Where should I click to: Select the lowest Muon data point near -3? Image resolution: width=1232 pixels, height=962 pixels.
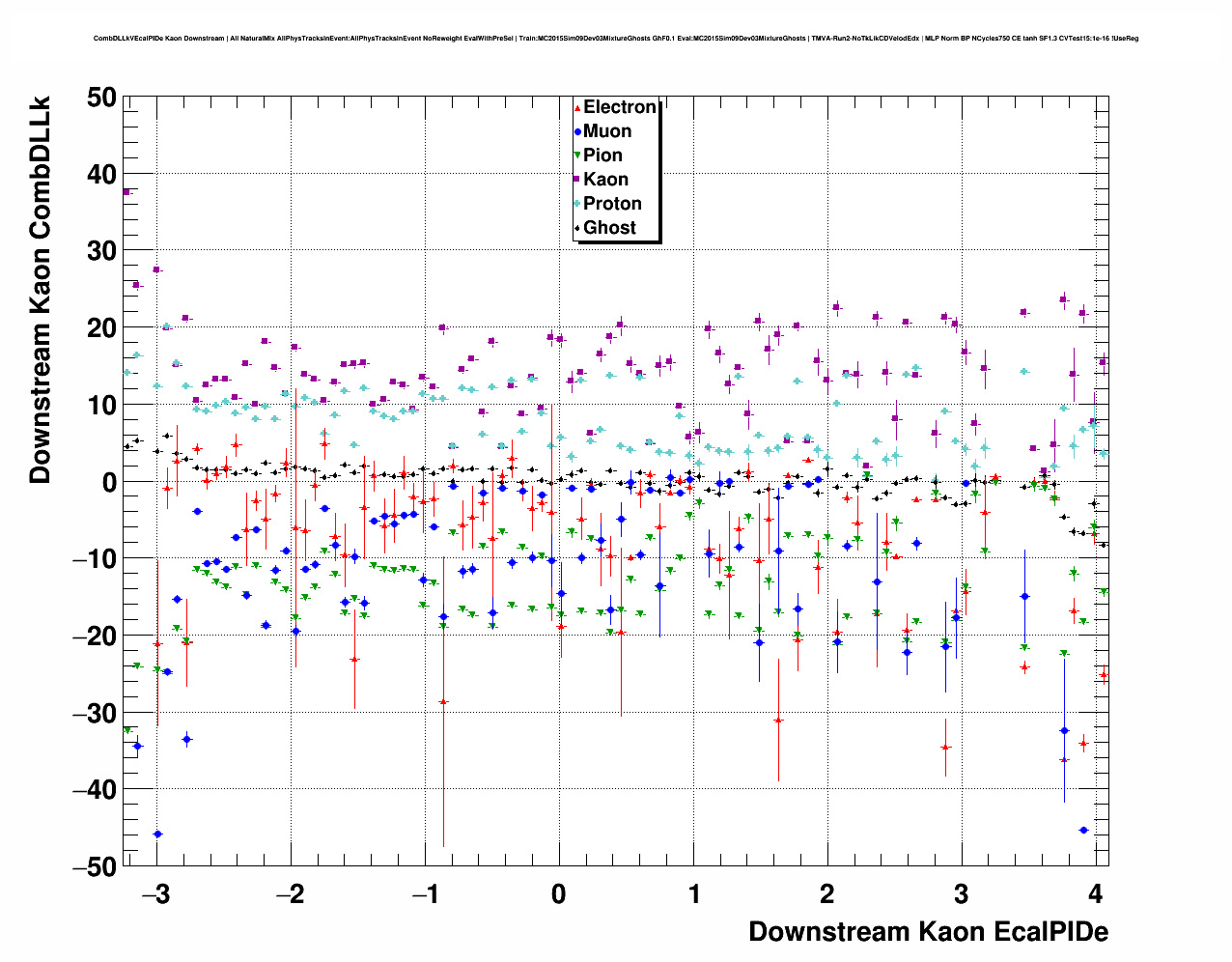(x=157, y=834)
